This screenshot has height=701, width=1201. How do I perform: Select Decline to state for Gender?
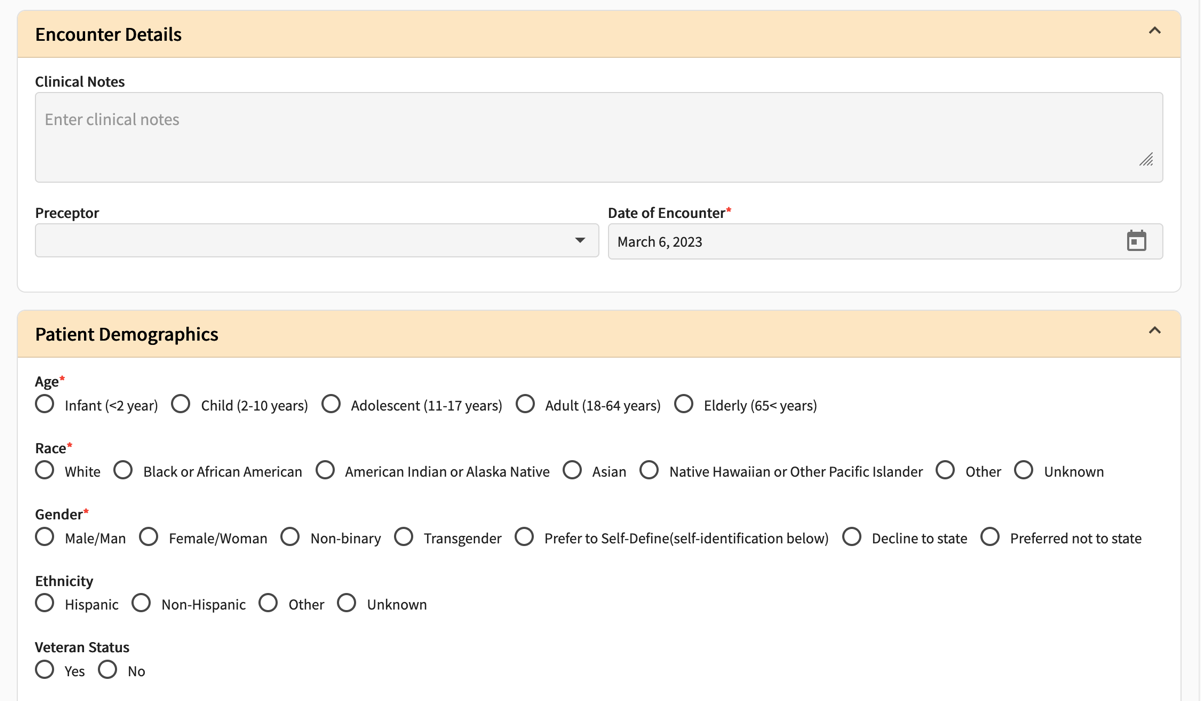[851, 537]
